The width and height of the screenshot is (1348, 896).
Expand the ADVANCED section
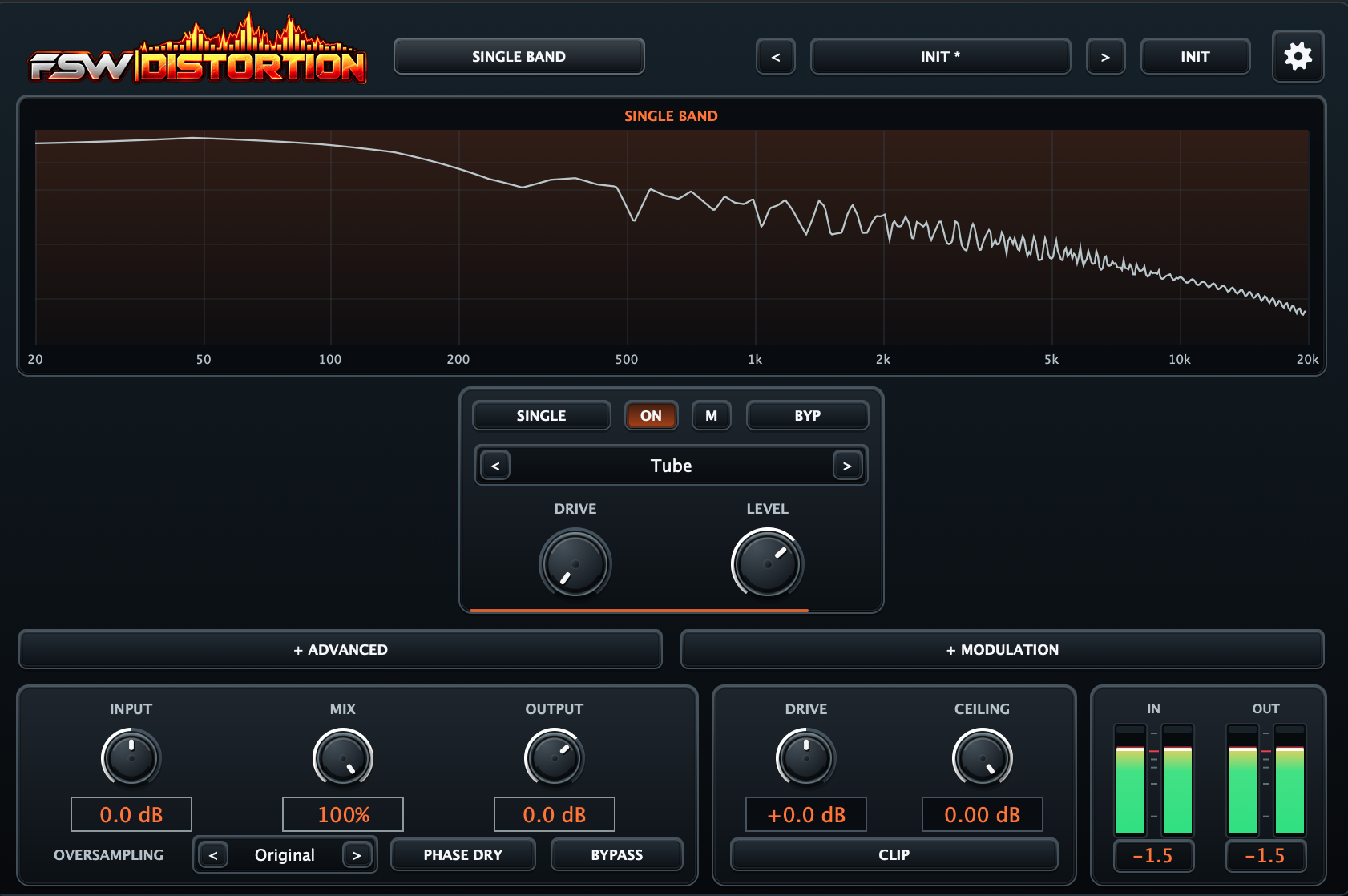[x=341, y=649]
